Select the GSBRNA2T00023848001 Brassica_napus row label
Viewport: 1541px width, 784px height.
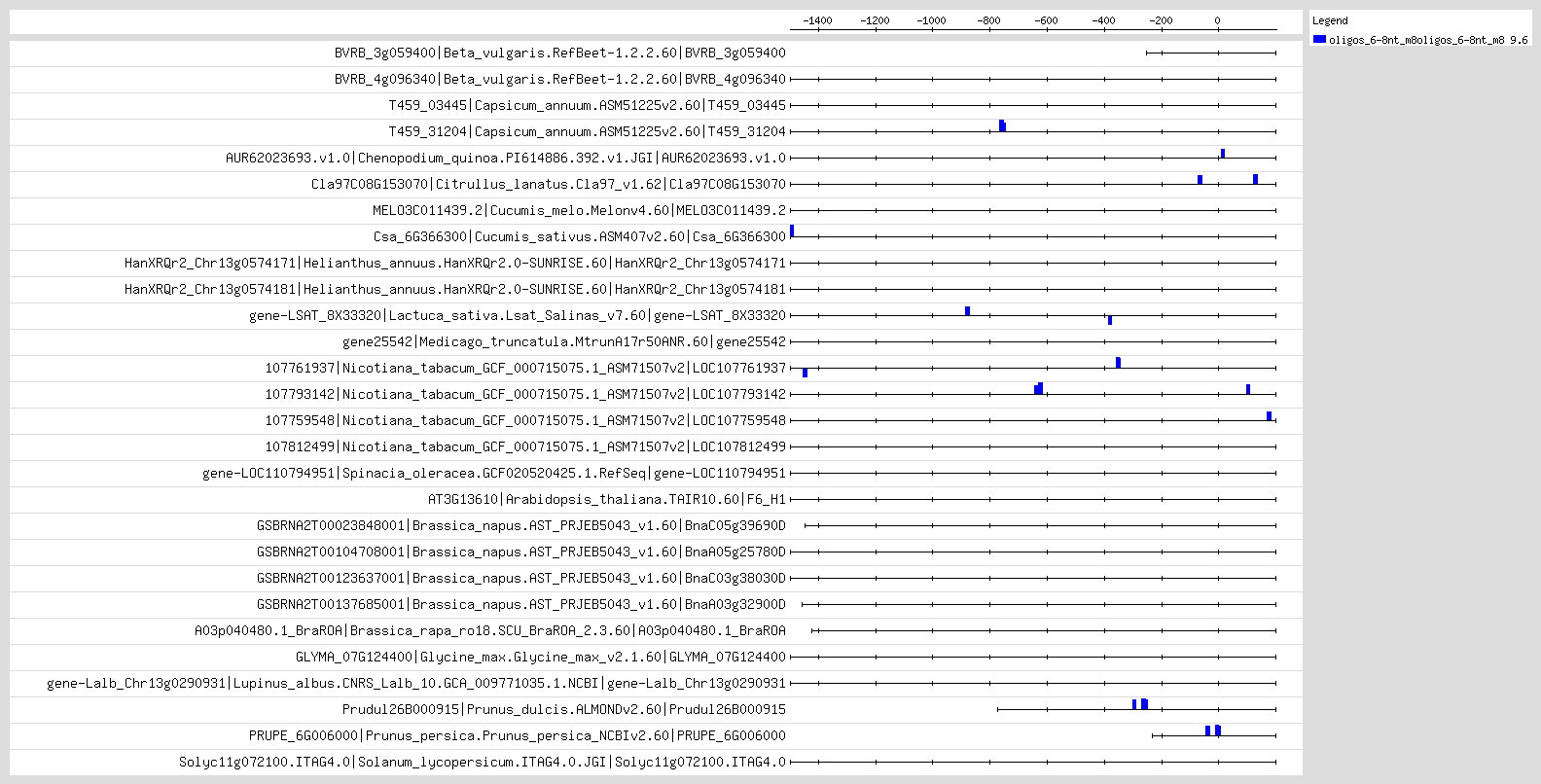pos(521,525)
